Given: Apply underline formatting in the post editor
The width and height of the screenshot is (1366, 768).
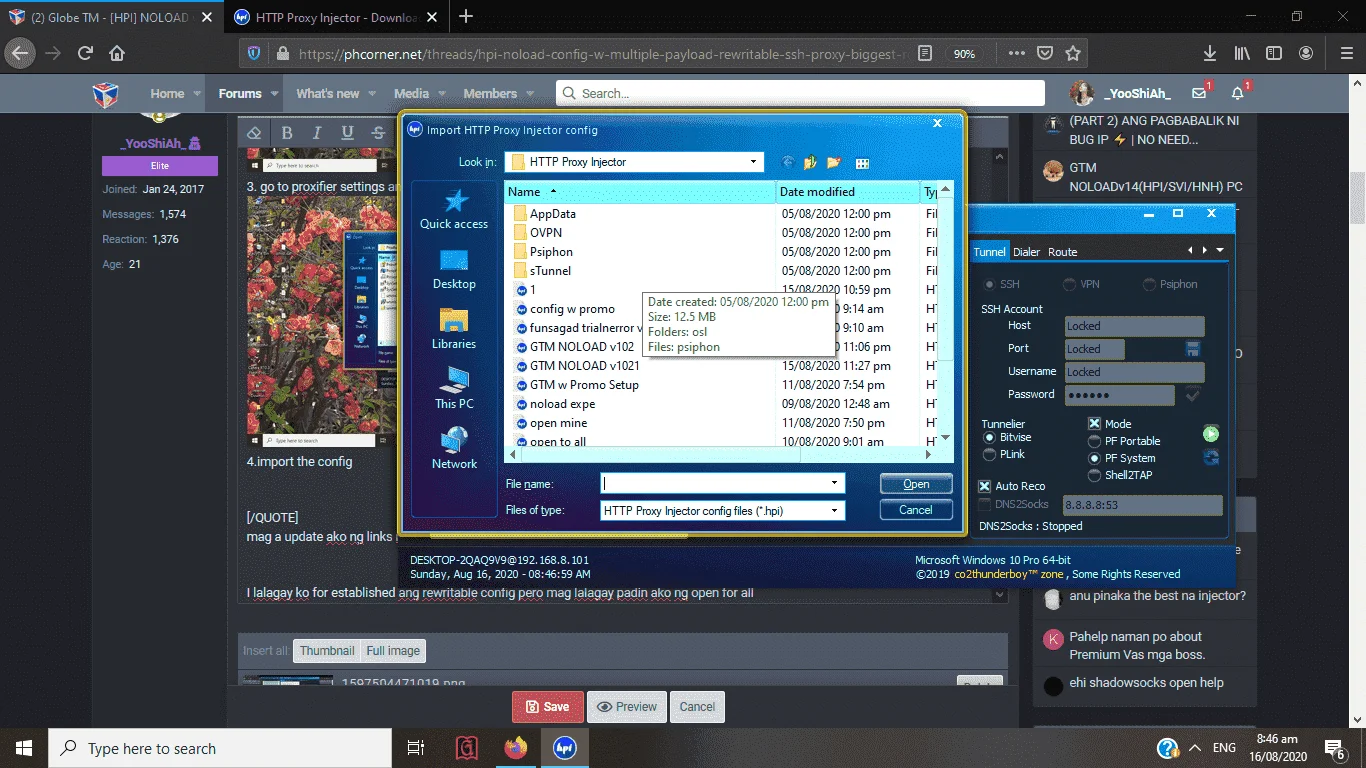Looking at the screenshot, I should (x=347, y=133).
